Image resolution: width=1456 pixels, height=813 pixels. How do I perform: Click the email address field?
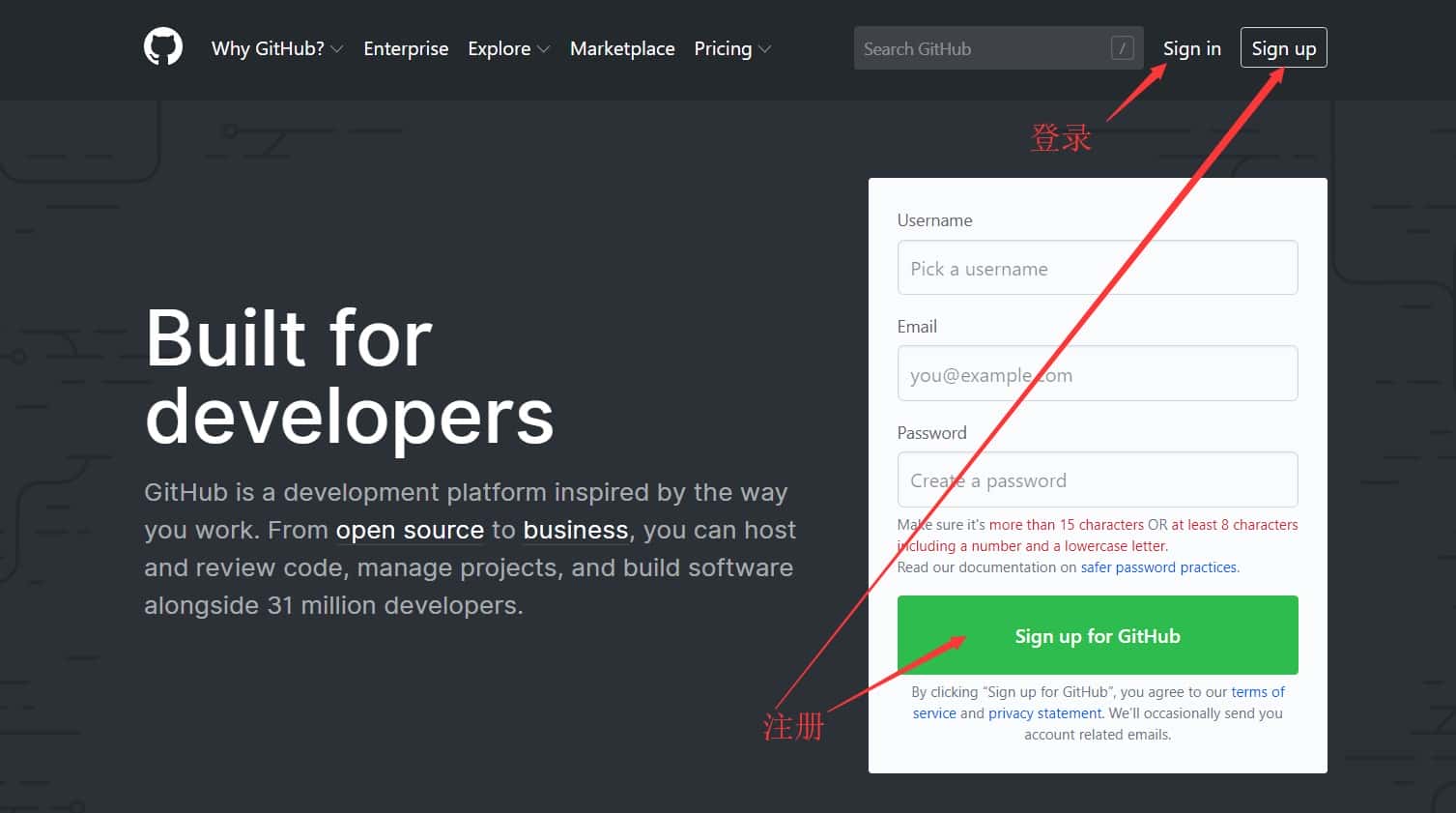pos(1097,374)
